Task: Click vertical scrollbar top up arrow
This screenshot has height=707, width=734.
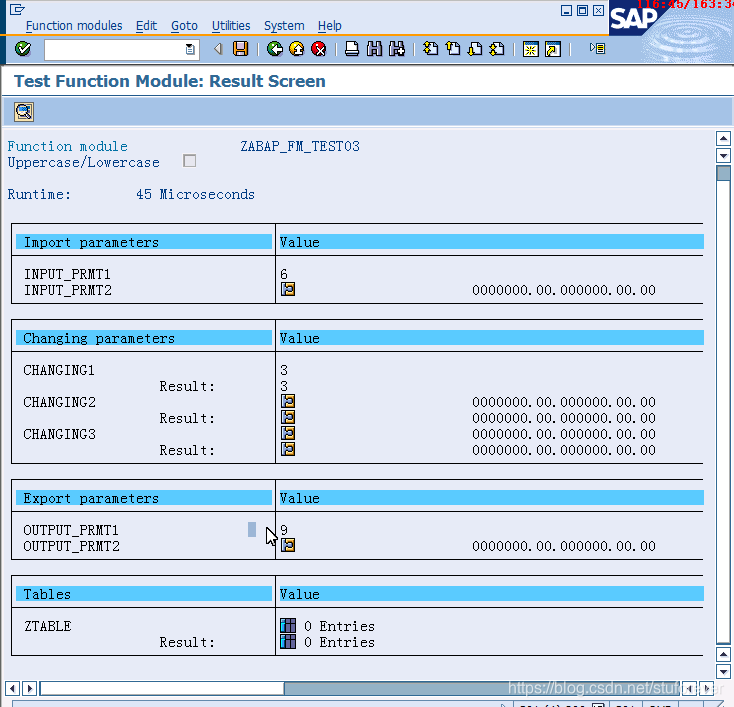Action: [723, 138]
